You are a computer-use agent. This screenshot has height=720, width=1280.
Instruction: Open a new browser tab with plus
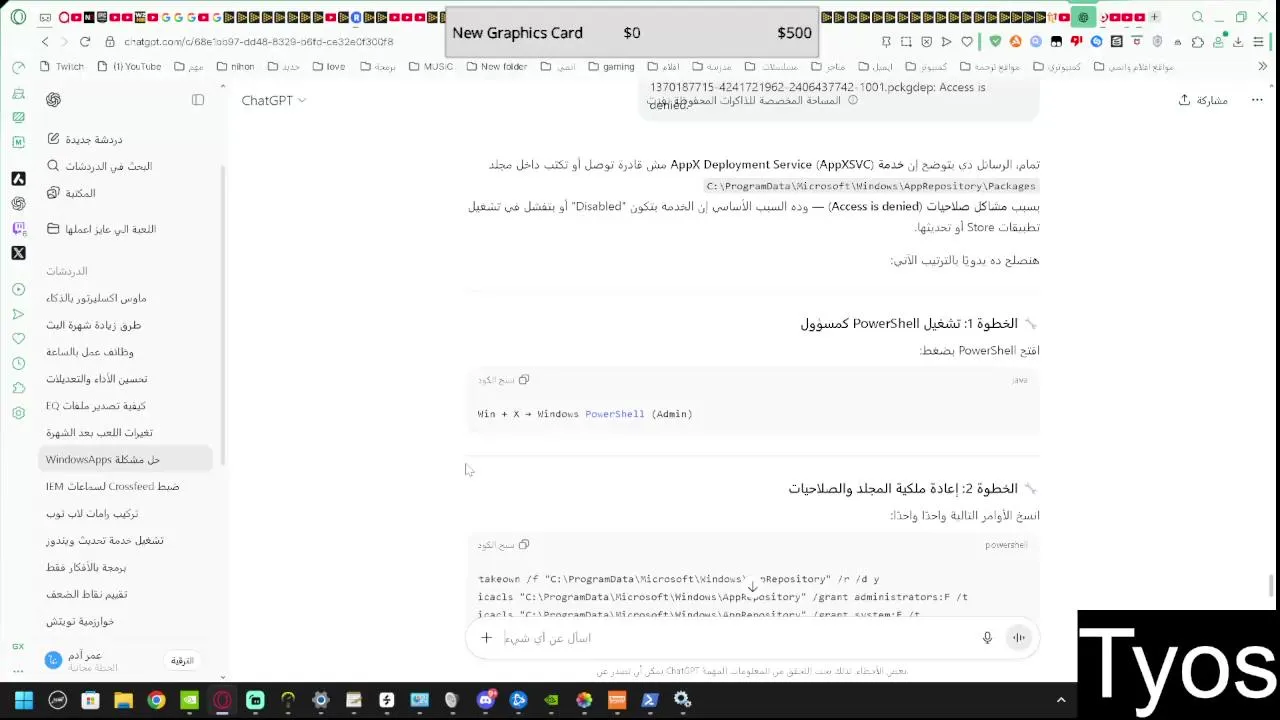(x=1154, y=17)
